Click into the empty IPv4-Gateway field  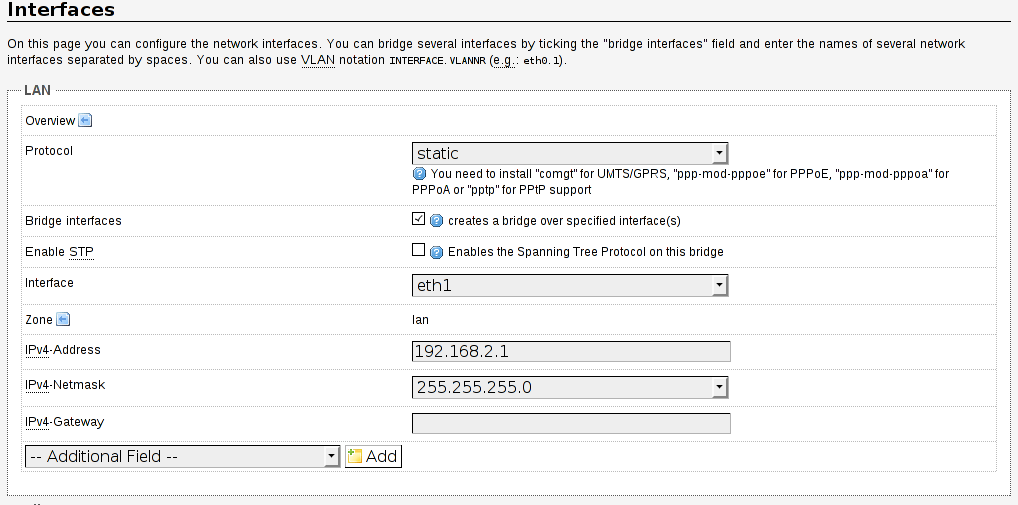(571, 423)
